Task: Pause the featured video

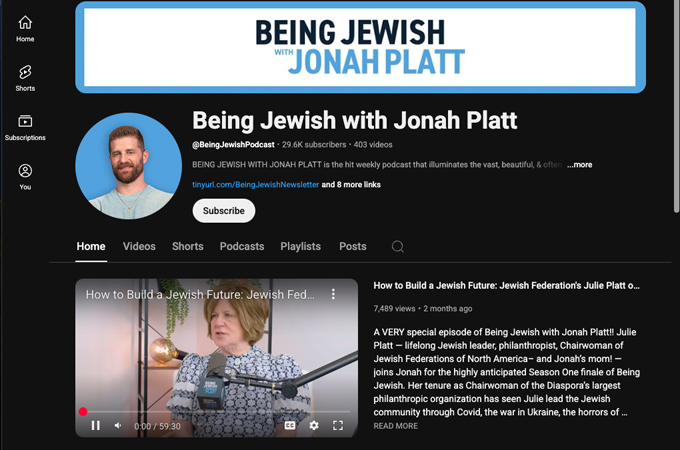Action: (96, 426)
